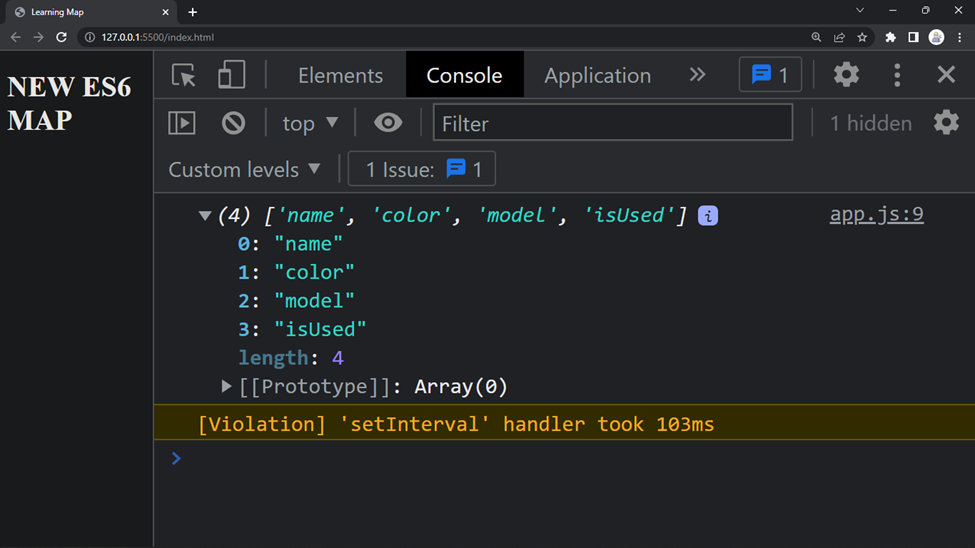Show the console sidebar

[182, 123]
